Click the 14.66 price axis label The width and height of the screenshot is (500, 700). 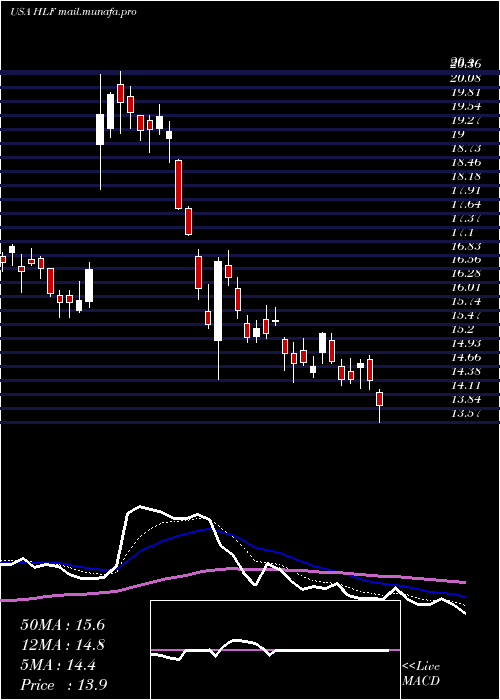[465, 357]
